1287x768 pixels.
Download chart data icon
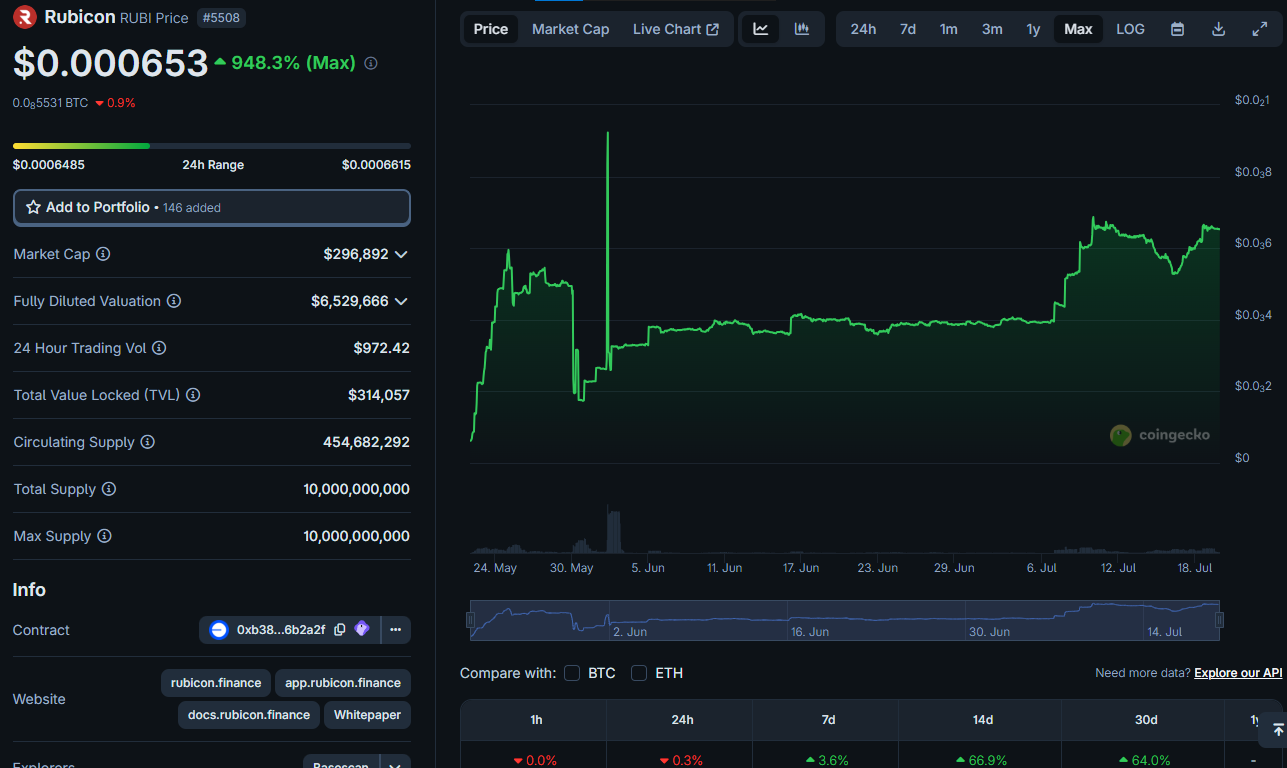1218,29
